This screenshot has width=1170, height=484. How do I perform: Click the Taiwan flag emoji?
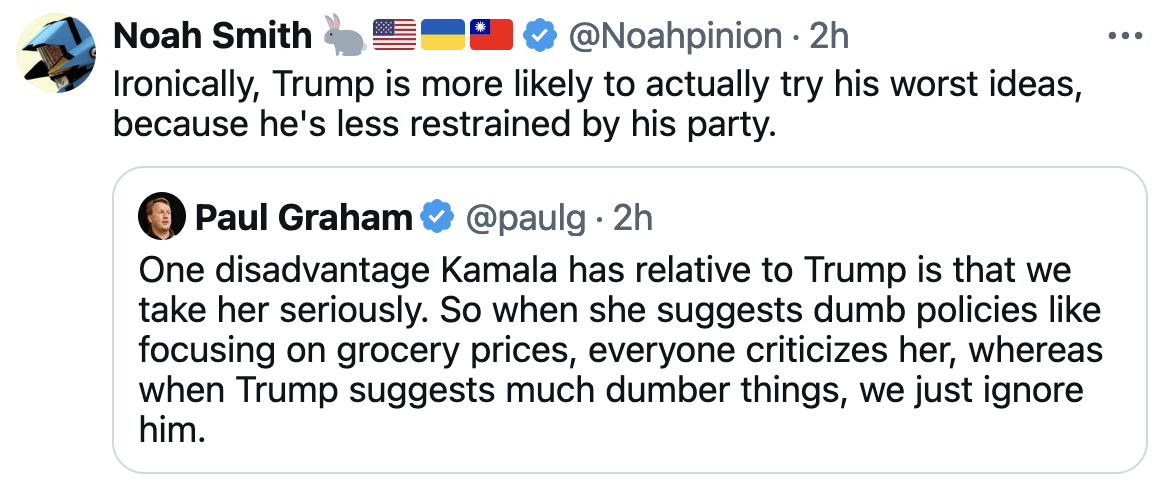(491, 36)
